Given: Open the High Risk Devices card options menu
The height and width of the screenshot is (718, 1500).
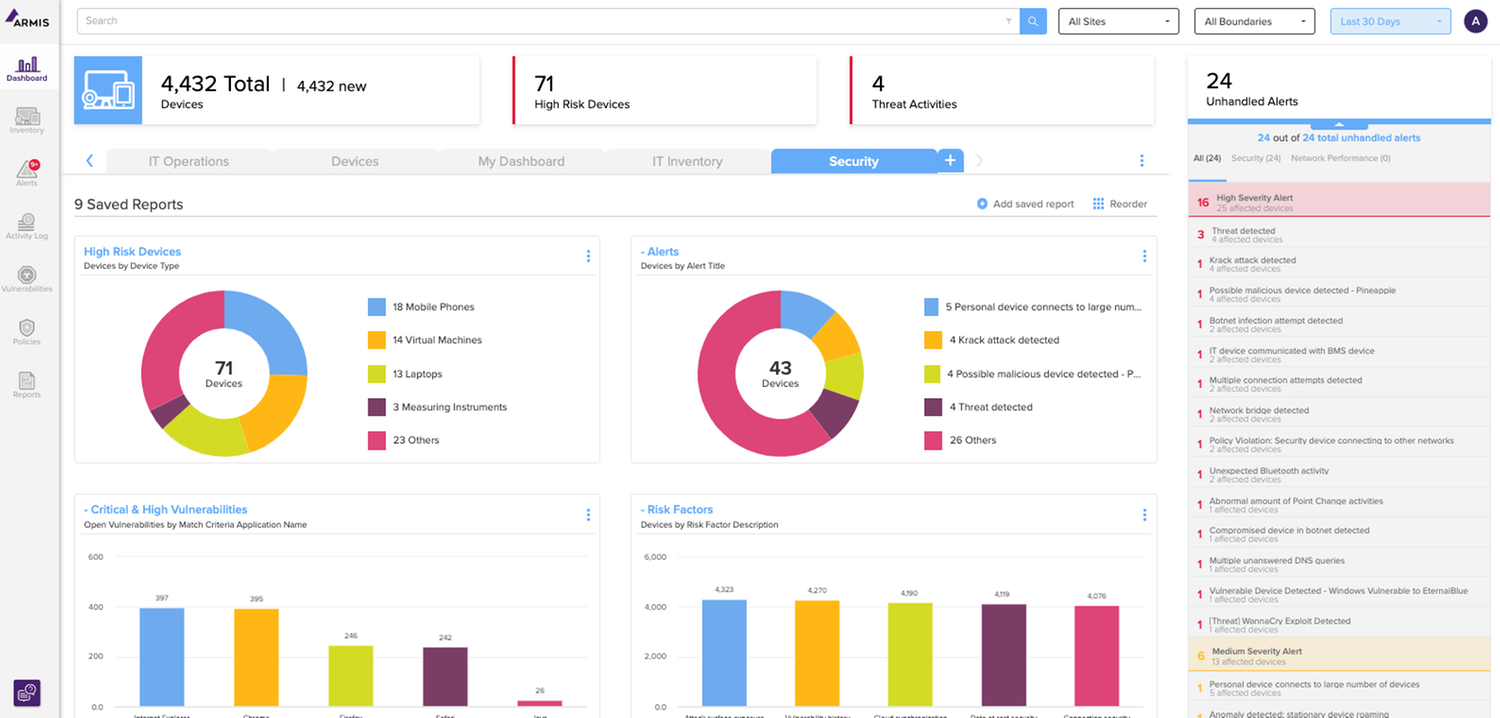Looking at the screenshot, I should click(588, 255).
